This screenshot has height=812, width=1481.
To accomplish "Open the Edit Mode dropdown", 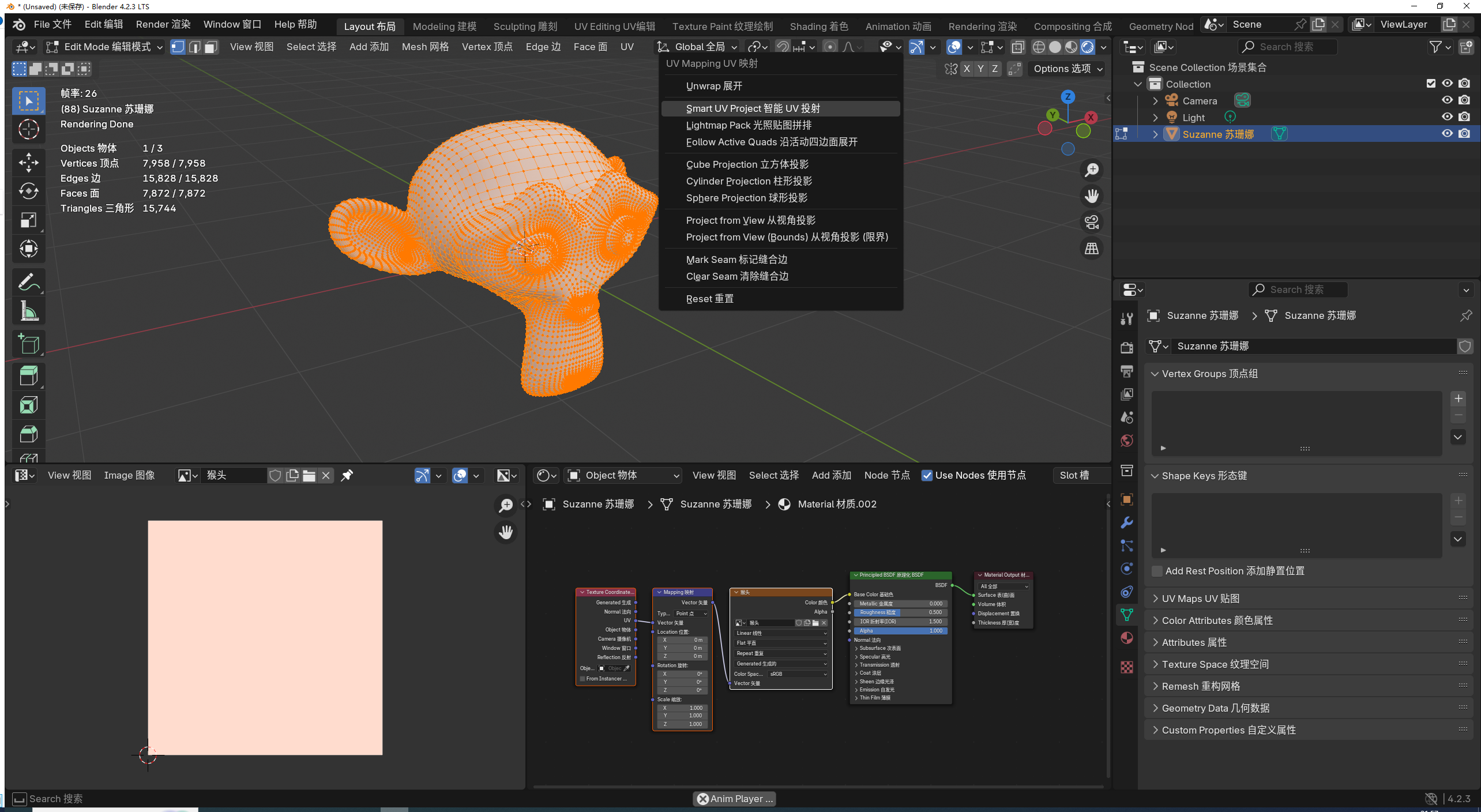I will tap(104, 47).
